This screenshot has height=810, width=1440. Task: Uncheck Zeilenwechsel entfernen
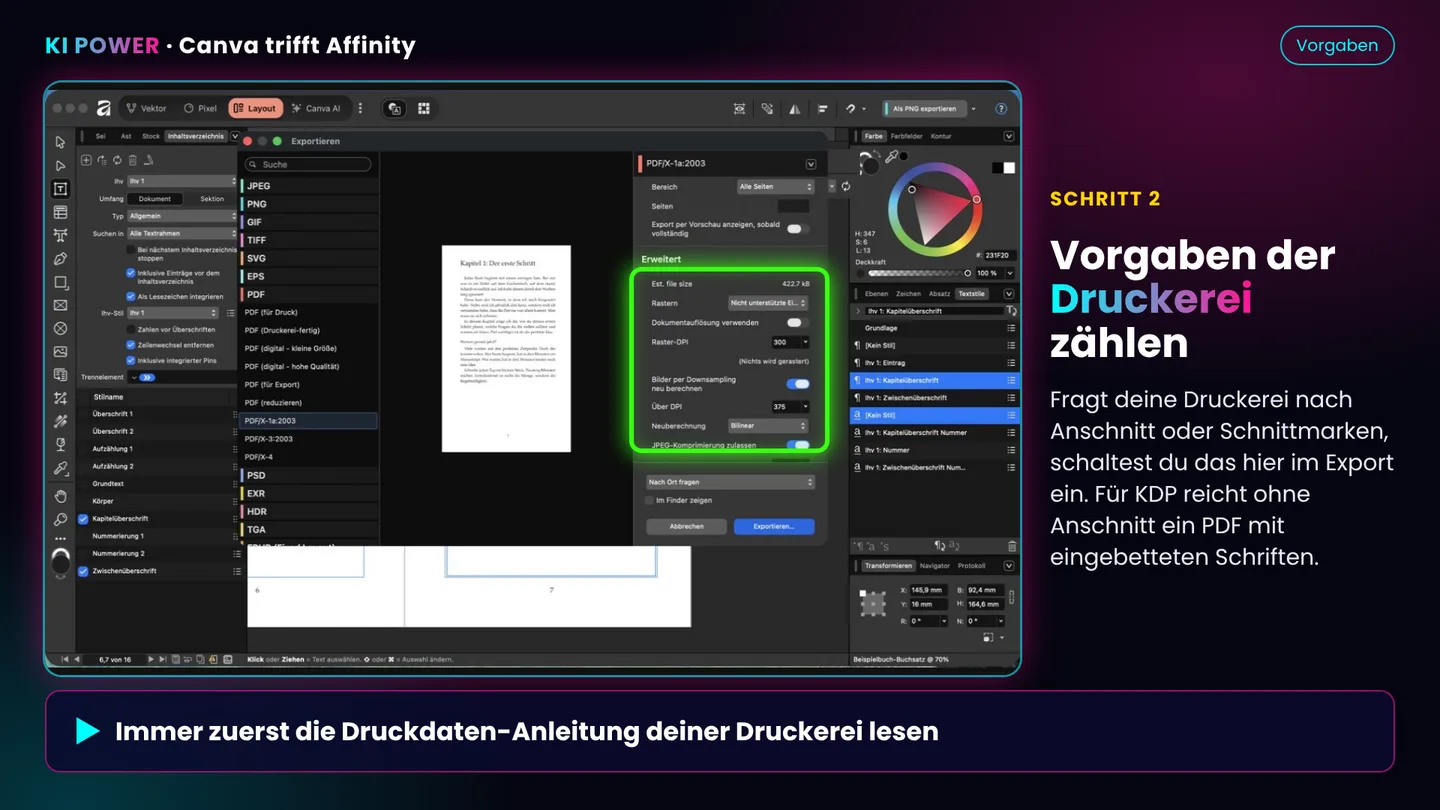pyautogui.click(x=131, y=344)
